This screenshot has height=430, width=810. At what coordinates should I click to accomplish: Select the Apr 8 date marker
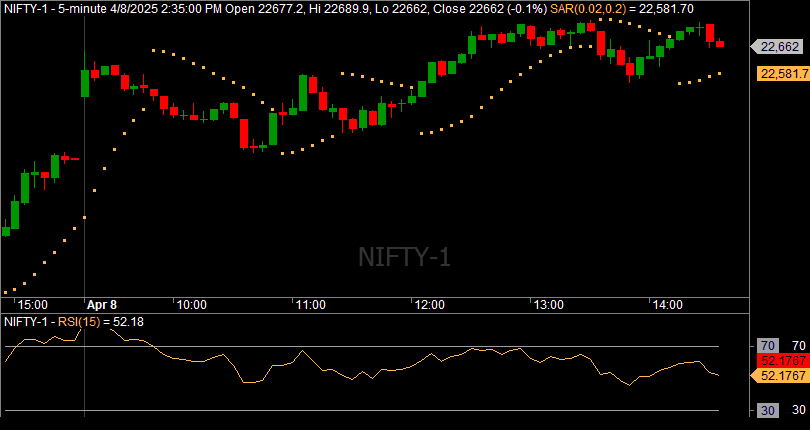102,304
